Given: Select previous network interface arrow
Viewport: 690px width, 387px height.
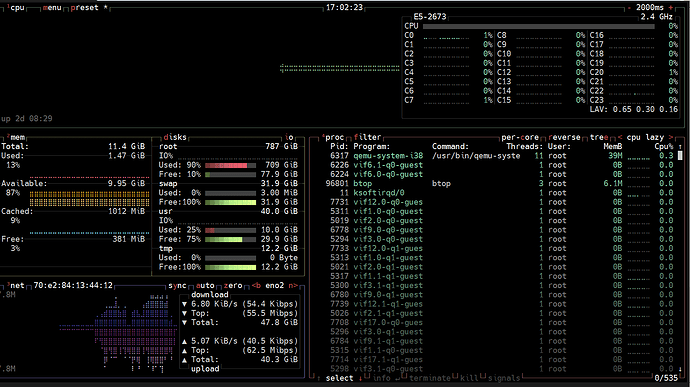Looking at the screenshot, I should pos(256,285).
